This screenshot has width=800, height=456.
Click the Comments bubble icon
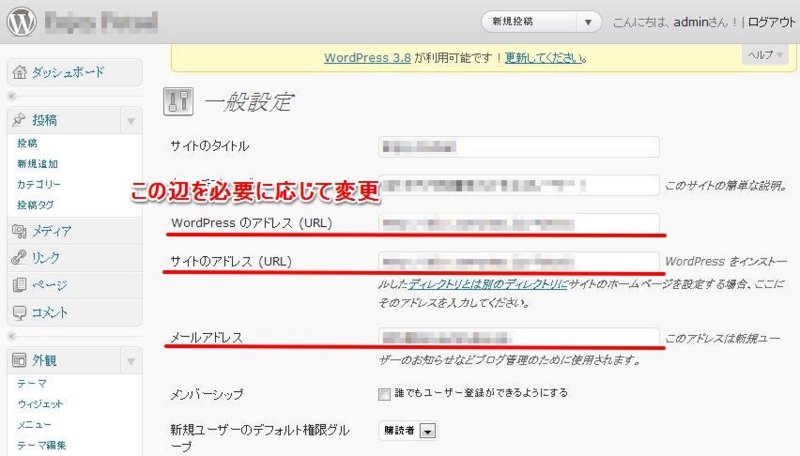click(19, 312)
